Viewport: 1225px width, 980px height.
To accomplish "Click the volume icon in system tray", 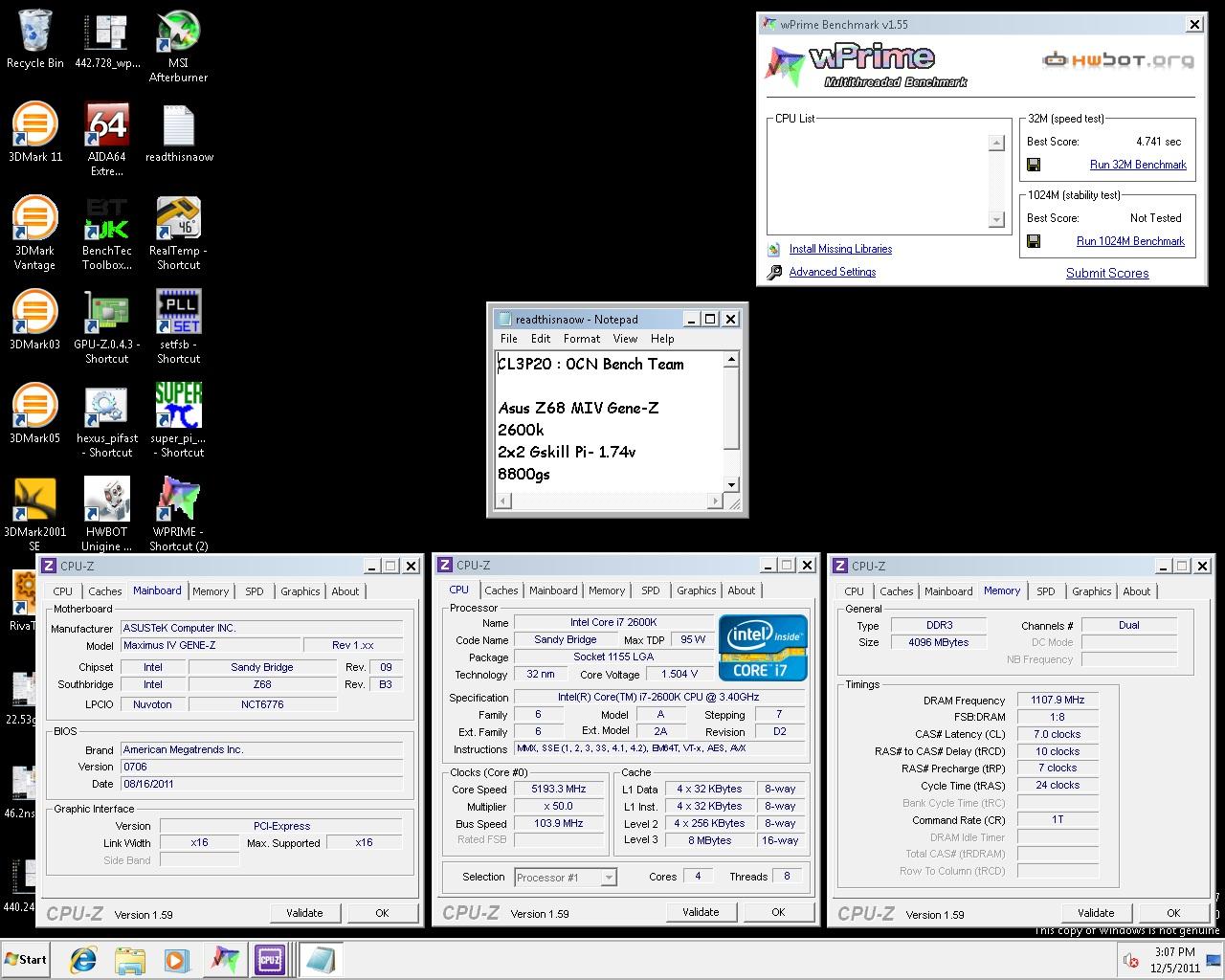I will [1130, 960].
